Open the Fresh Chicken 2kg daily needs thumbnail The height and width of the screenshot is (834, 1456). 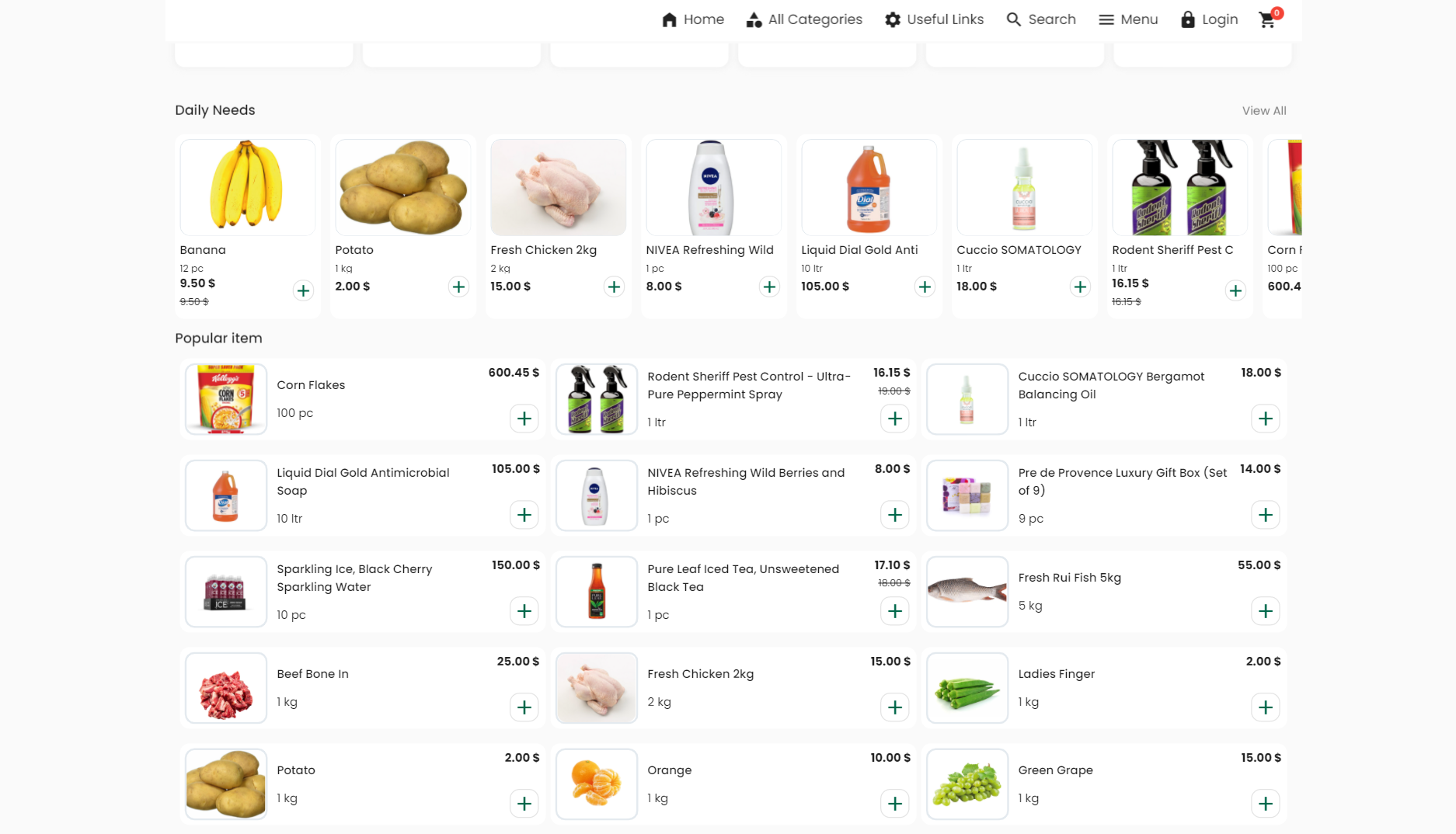tap(558, 187)
